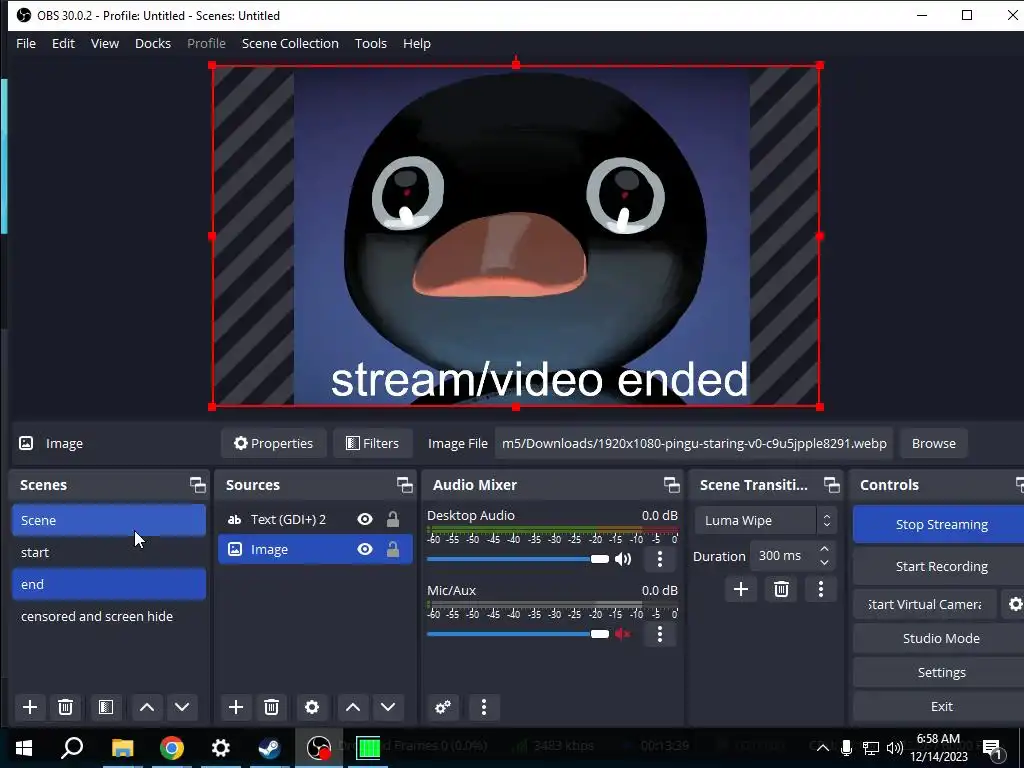Unmute Mic/Aux speaker icon

click(623, 633)
